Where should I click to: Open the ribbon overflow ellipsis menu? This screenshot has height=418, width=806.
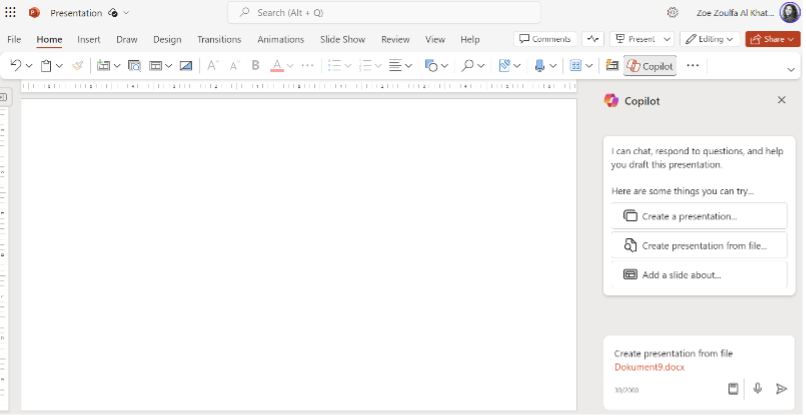click(x=693, y=65)
